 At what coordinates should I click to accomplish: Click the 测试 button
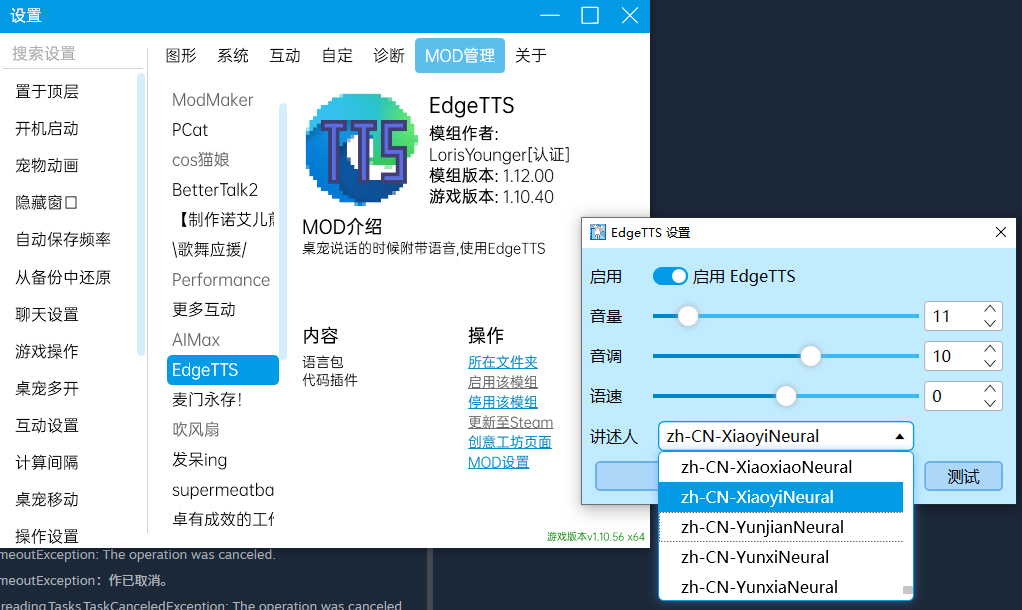[963, 476]
